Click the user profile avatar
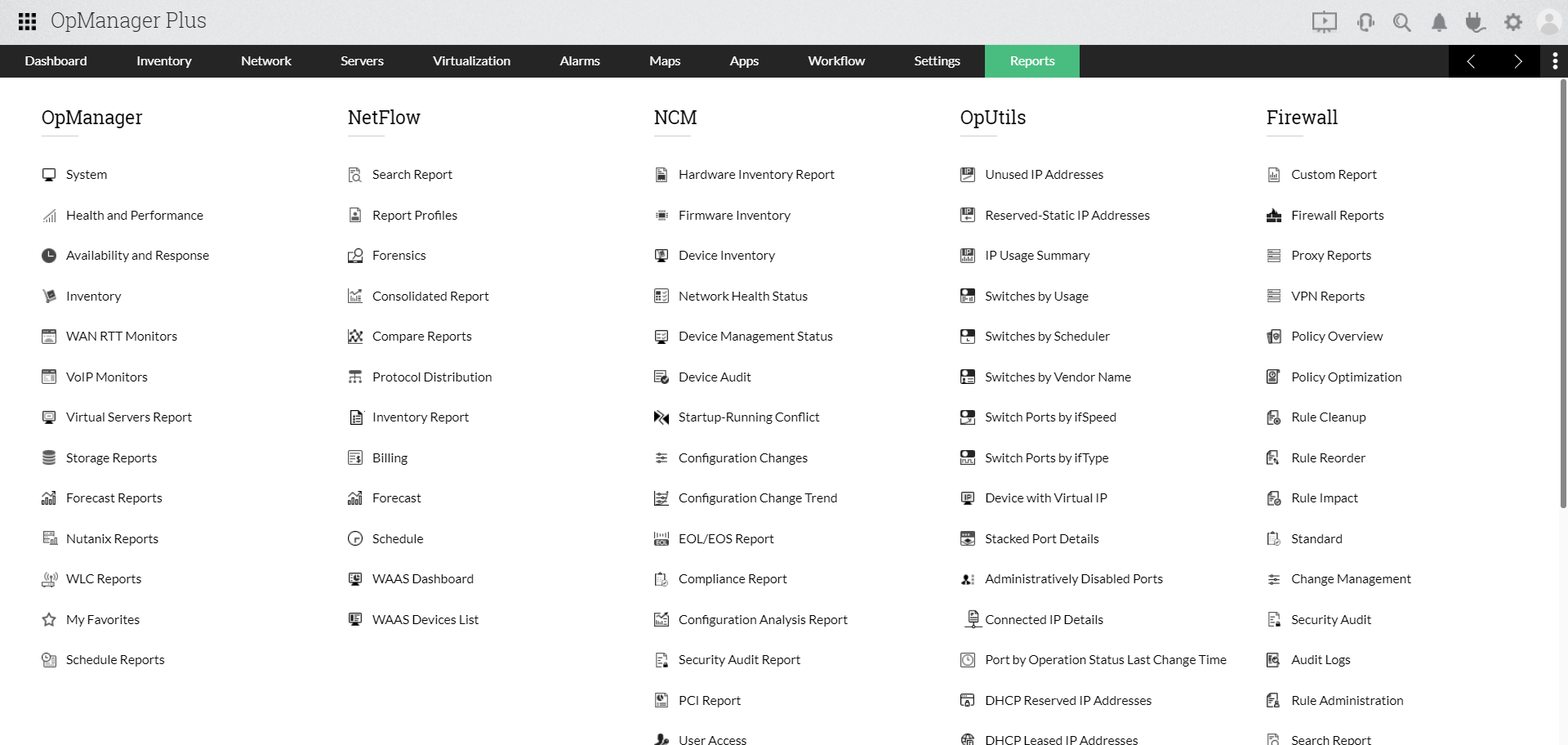This screenshot has height=745, width=1568. point(1551,22)
